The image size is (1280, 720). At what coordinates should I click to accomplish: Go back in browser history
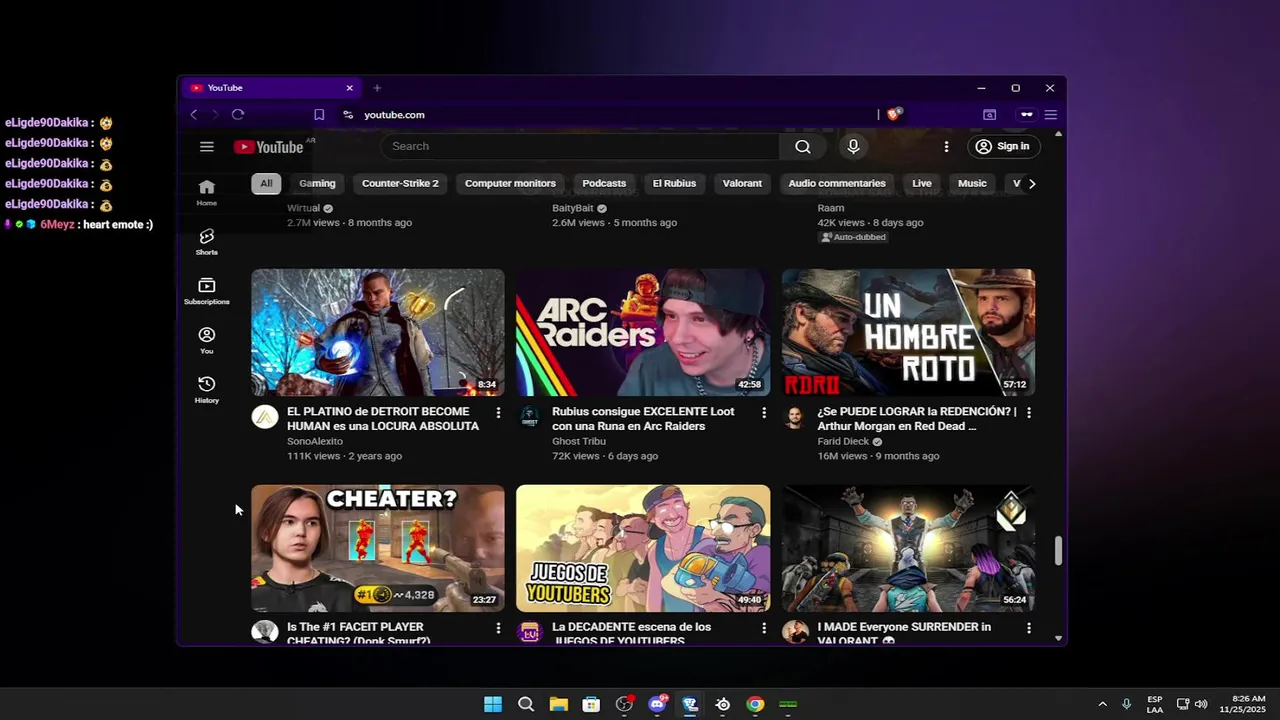coord(194,115)
